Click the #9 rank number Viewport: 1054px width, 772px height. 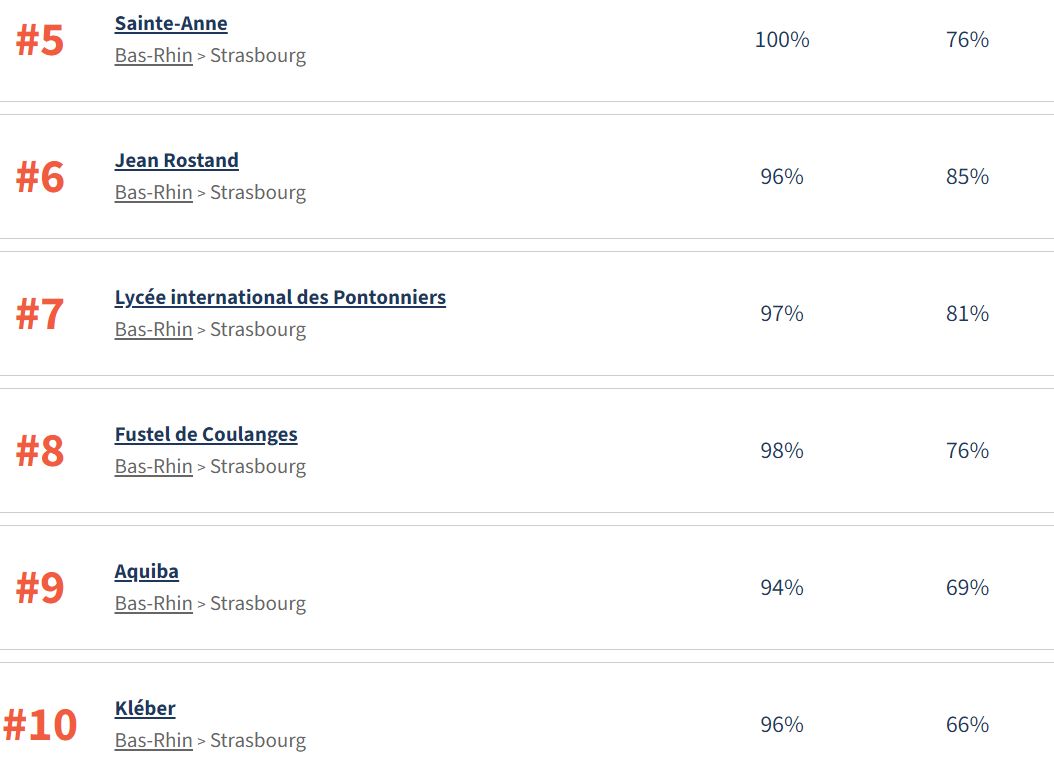pos(40,589)
